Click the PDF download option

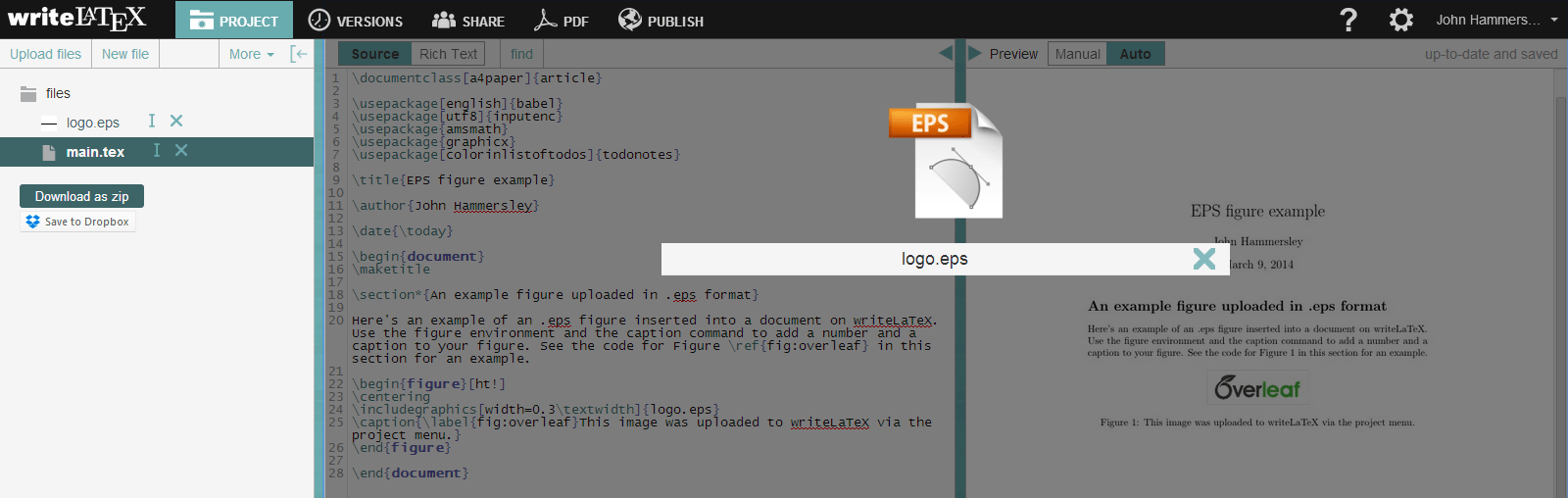561,21
